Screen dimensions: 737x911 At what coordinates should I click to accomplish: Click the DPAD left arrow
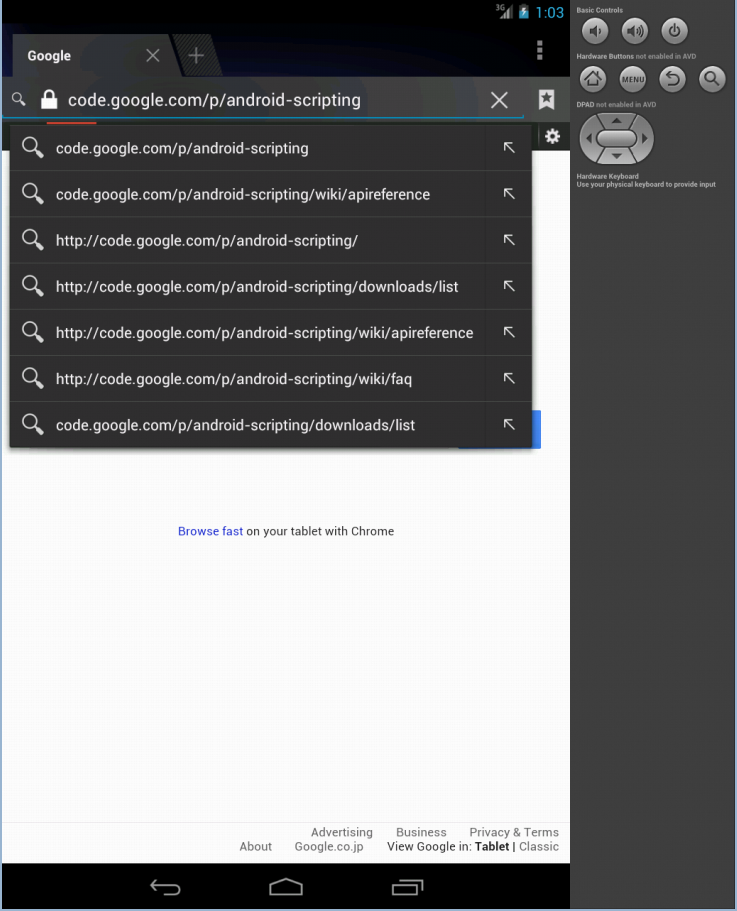(589, 139)
